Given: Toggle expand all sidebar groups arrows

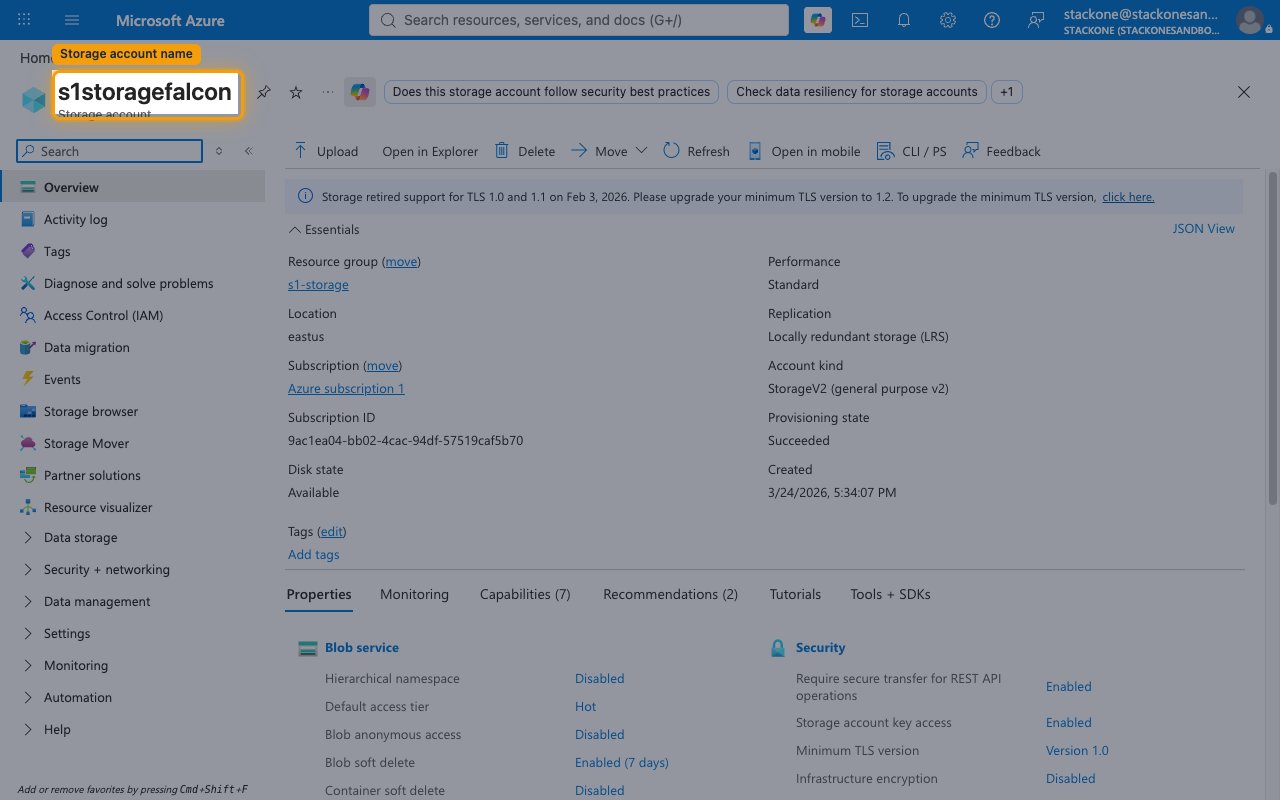Looking at the screenshot, I should tap(219, 151).
